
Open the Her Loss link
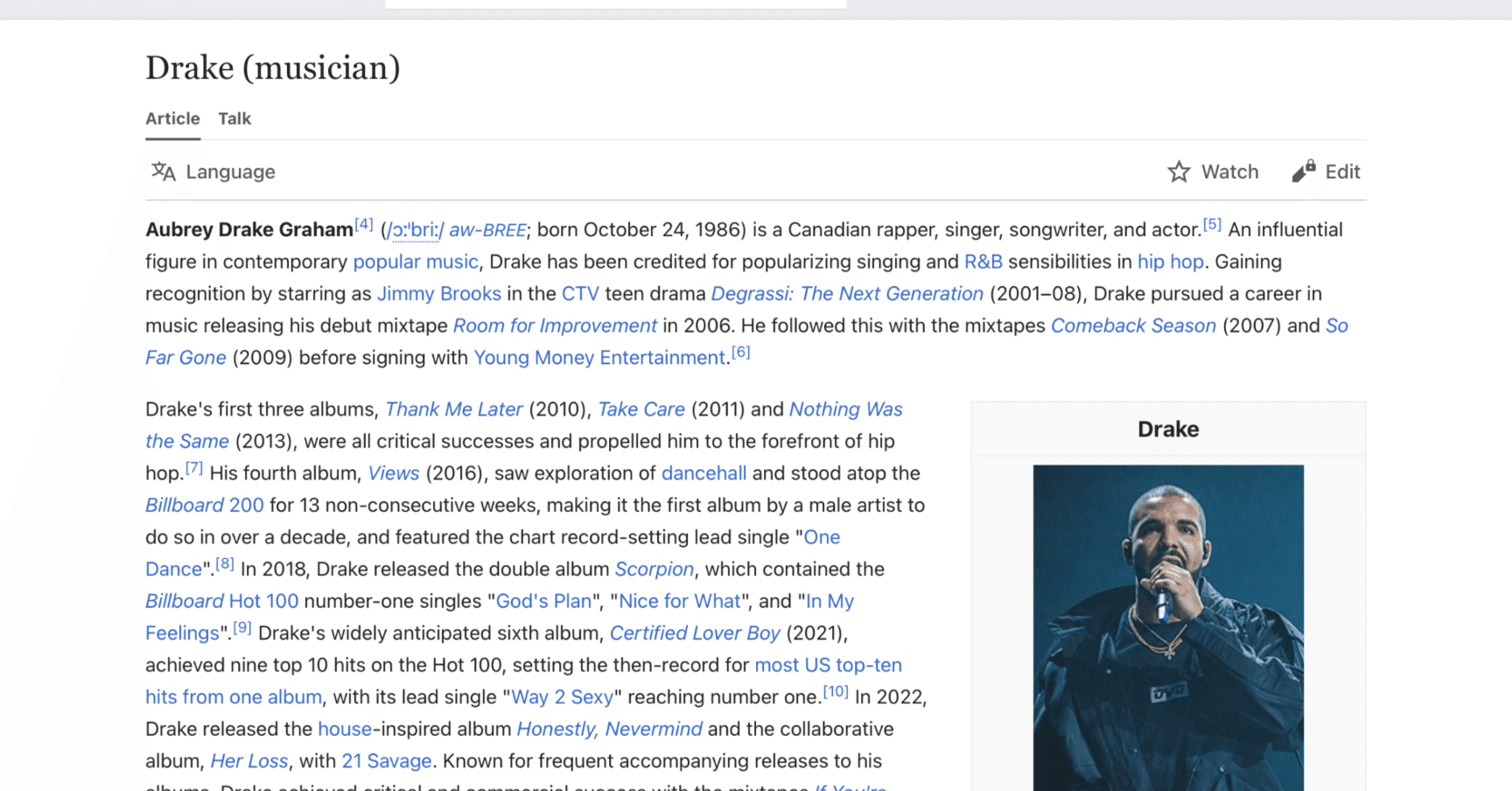click(x=249, y=760)
